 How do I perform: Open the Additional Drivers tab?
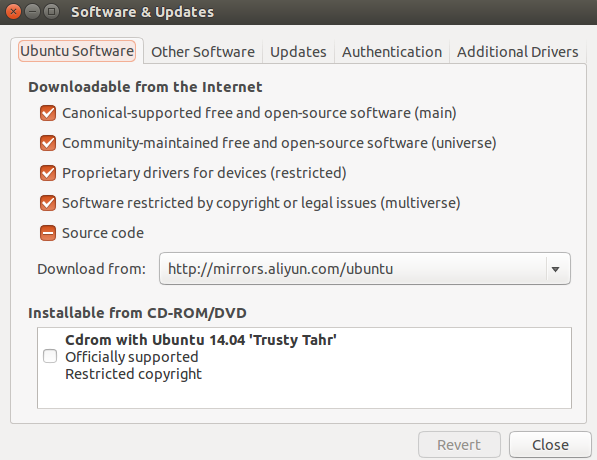pyautogui.click(x=517, y=52)
